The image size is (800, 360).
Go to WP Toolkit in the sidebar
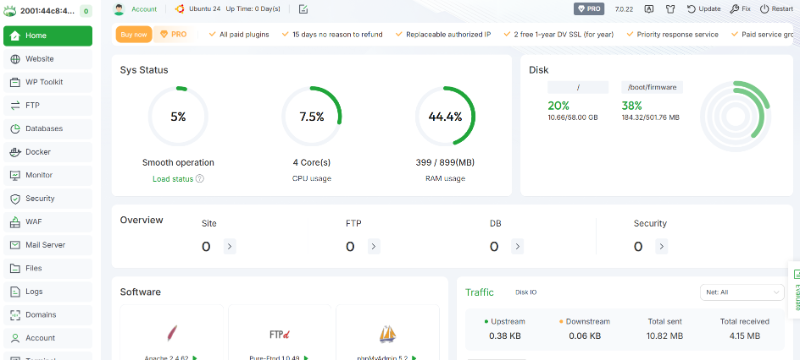point(47,82)
